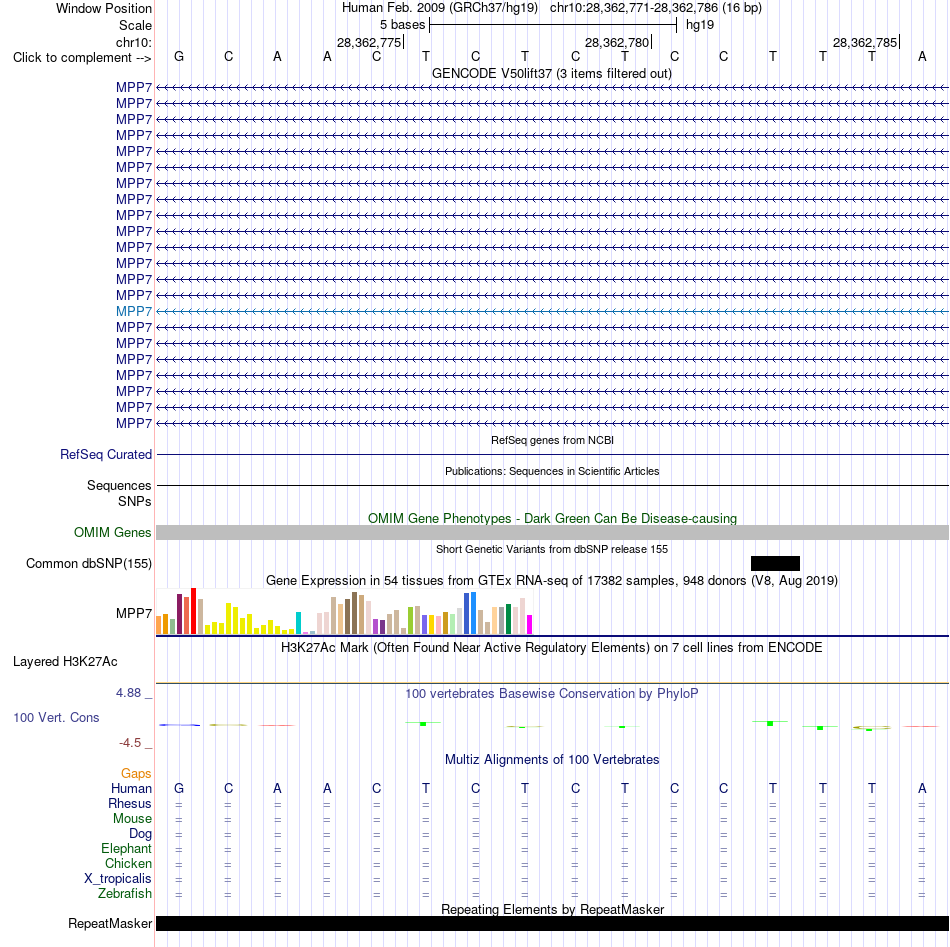Click the gray OMIM Genes item bar

553,533
